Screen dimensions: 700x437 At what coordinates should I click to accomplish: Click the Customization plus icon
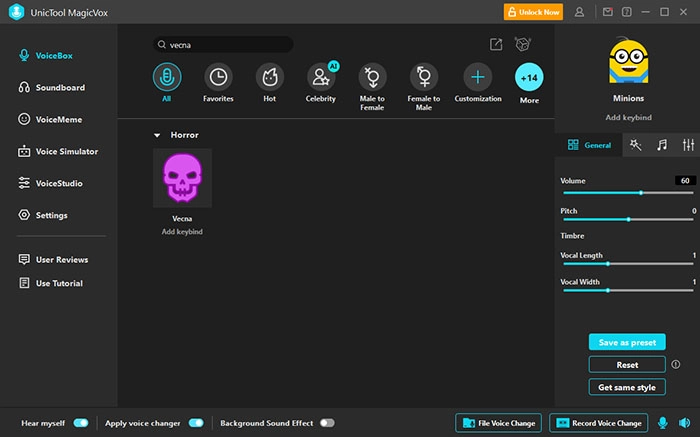[477, 77]
